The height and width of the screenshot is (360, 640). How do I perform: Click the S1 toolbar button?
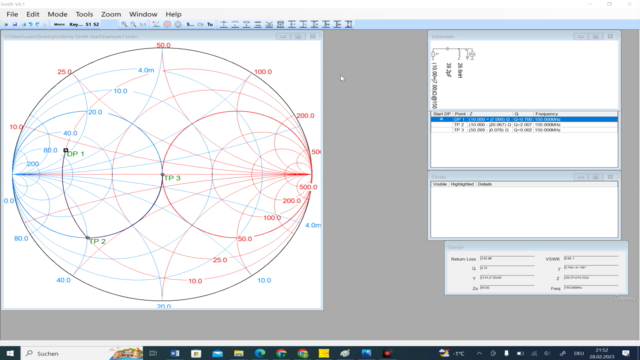click(x=88, y=24)
